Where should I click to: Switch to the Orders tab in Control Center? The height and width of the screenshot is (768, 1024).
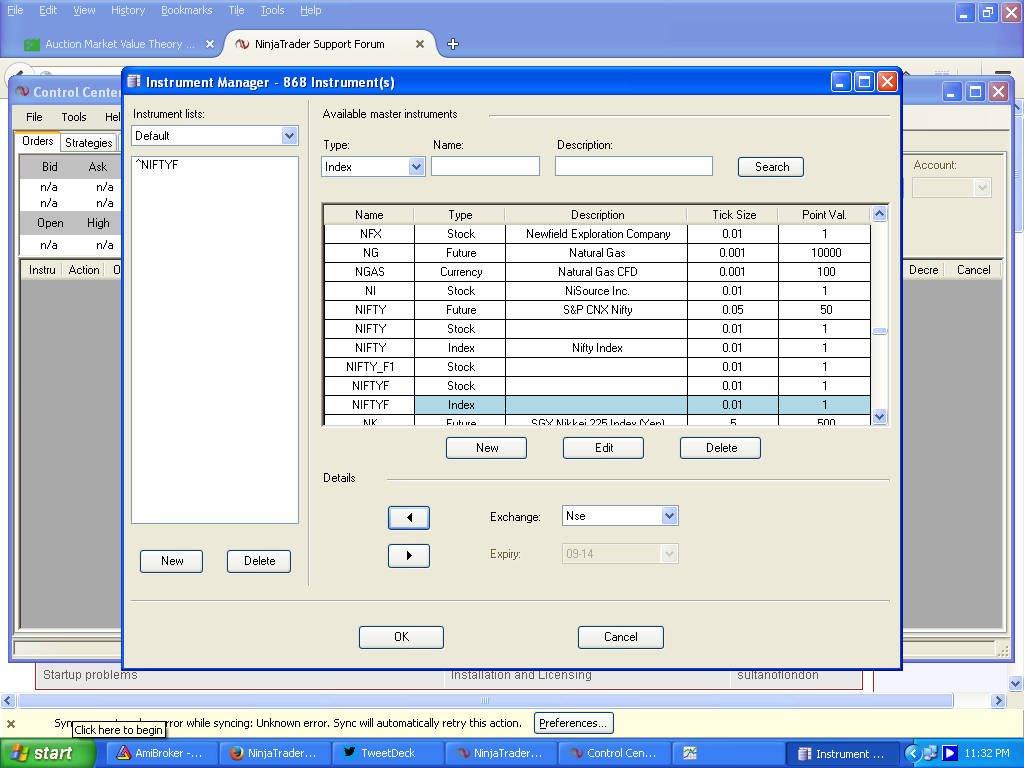37,141
